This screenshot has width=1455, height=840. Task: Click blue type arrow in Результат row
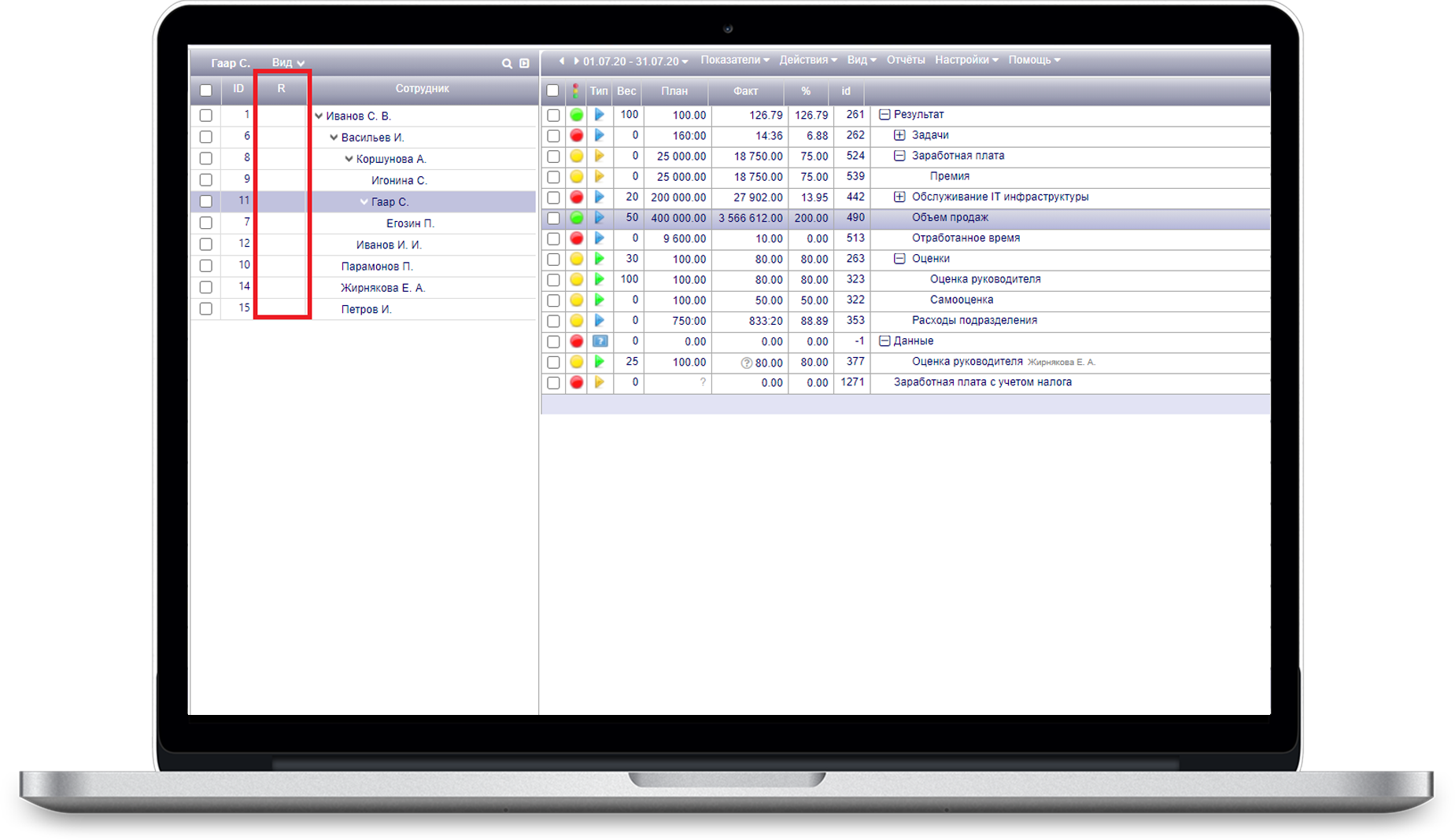600,115
